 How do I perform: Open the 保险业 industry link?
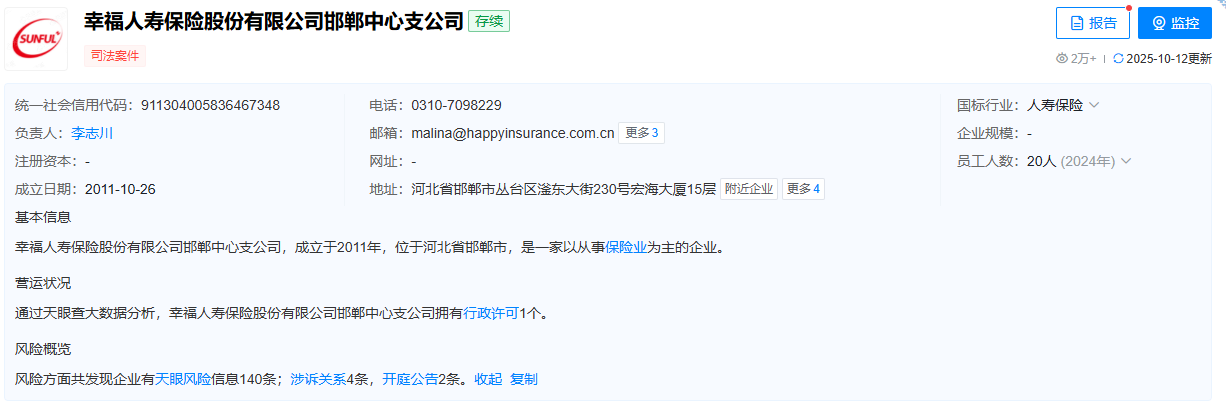pyautogui.click(x=626, y=247)
